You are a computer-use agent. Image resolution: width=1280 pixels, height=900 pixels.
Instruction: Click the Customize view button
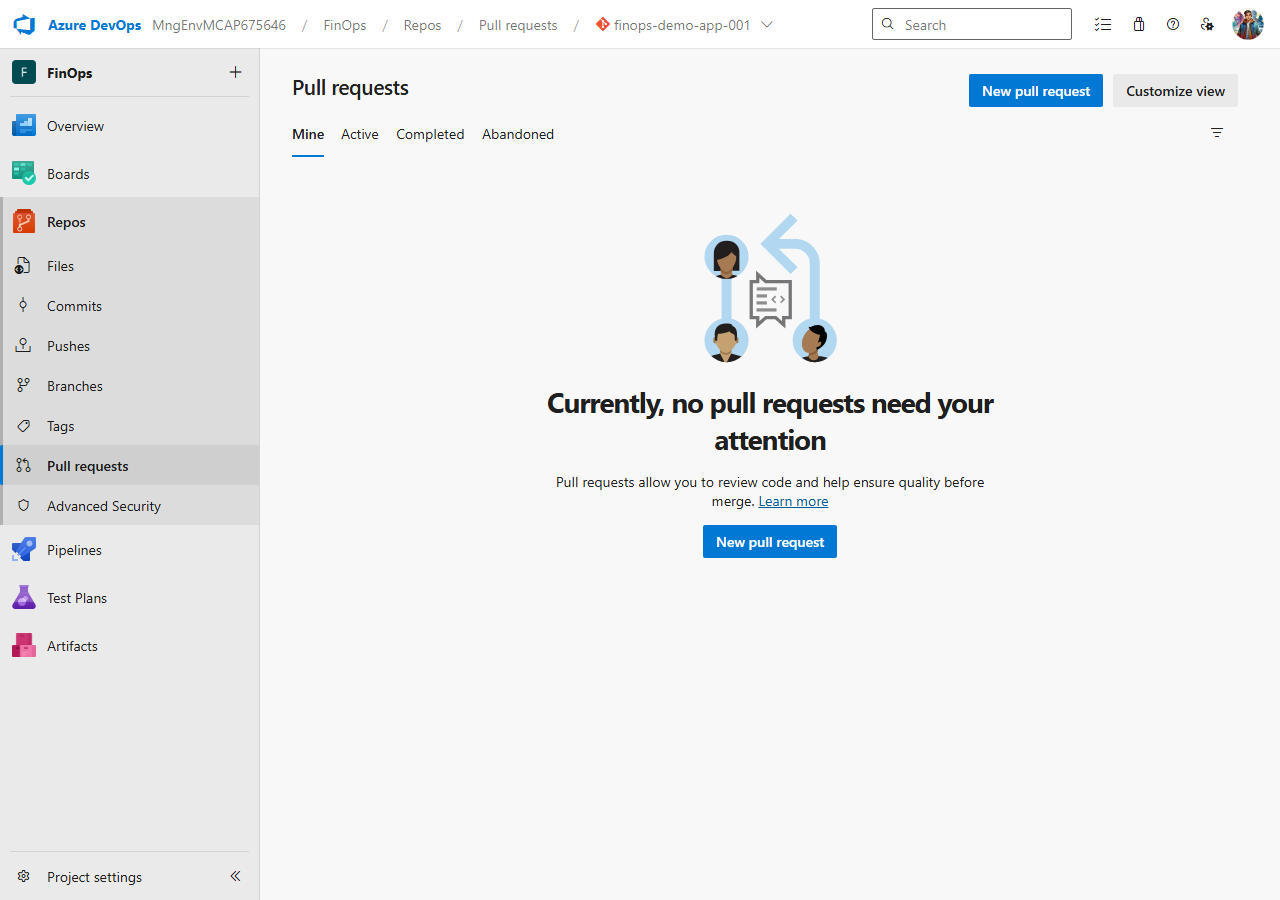1175,91
